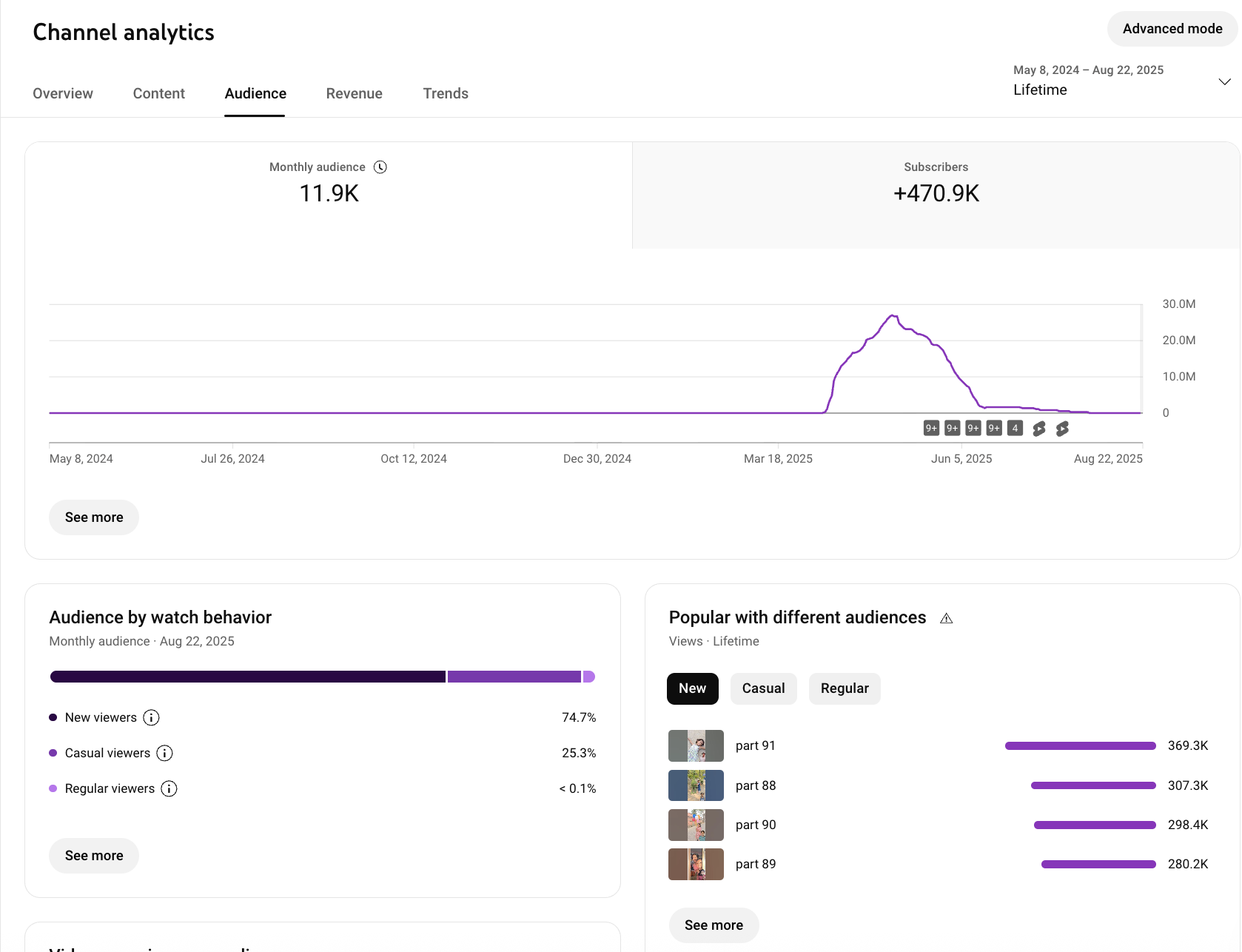Viewport: 1242px width, 952px height.
Task: Select the Subscribers metric card
Action: [936, 195]
